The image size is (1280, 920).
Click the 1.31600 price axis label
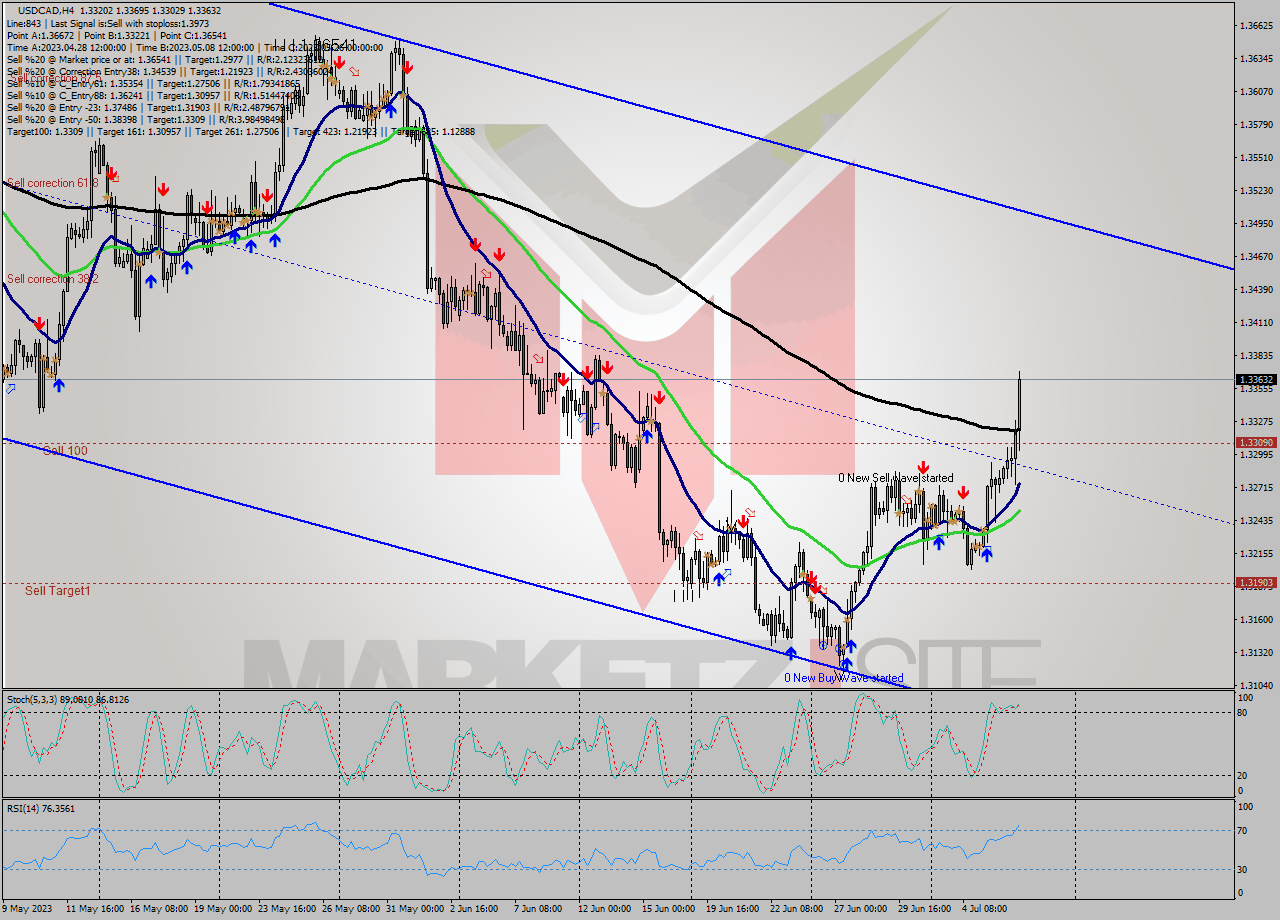click(1255, 619)
